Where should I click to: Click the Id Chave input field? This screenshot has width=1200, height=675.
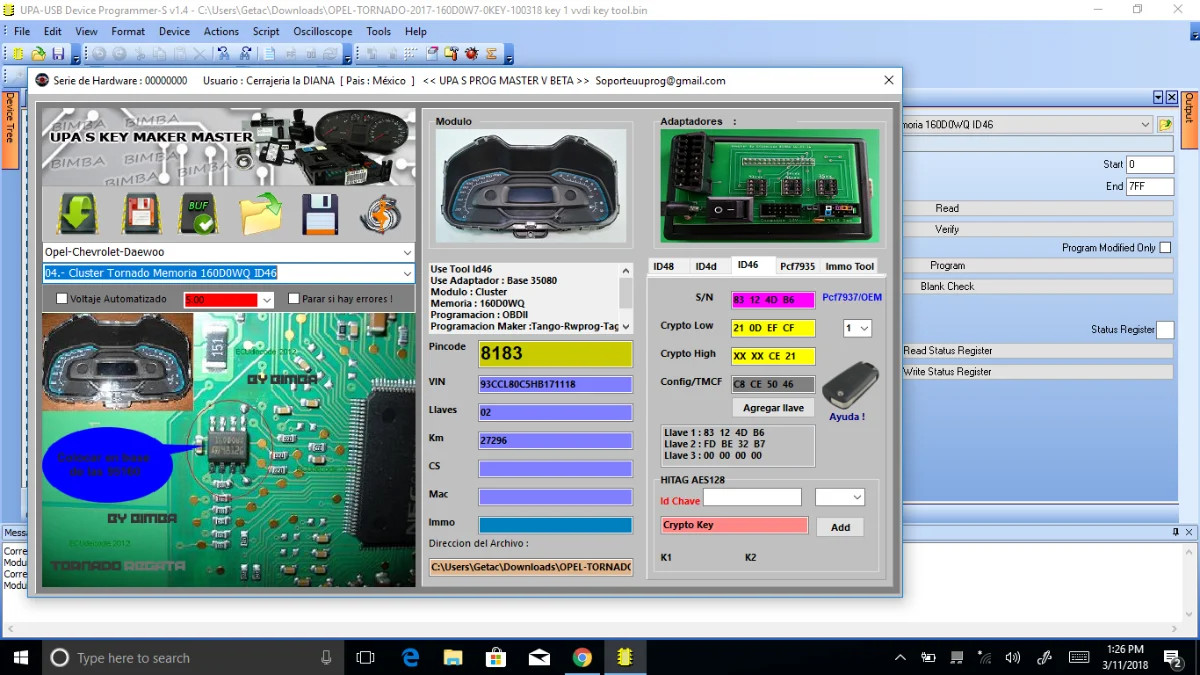click(752, 497)
